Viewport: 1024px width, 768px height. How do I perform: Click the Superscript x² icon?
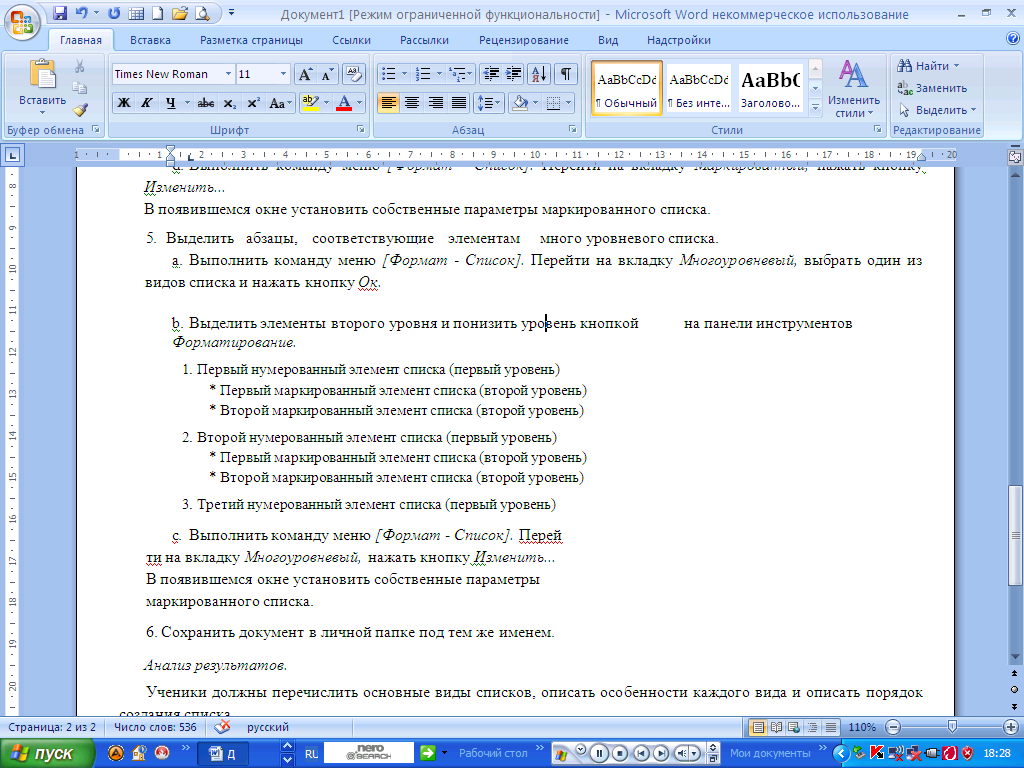pyautogui.click(x=253, y=103)
